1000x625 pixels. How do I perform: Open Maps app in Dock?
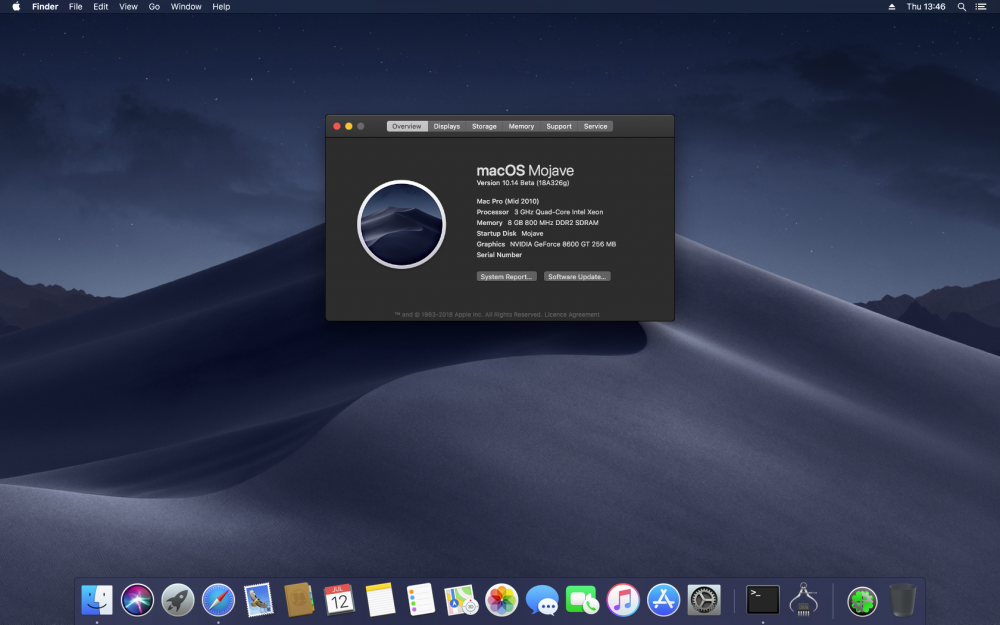pyautogui.click(x=460, y=600)
